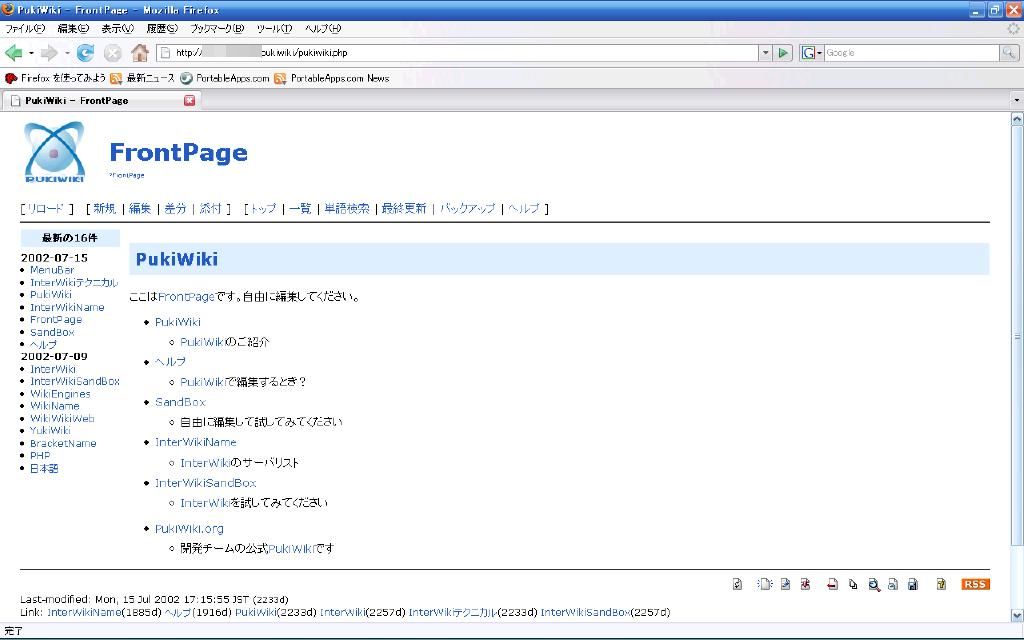Click the footer recent changes icon
The image size is (1024, 640).
[893, 584]
